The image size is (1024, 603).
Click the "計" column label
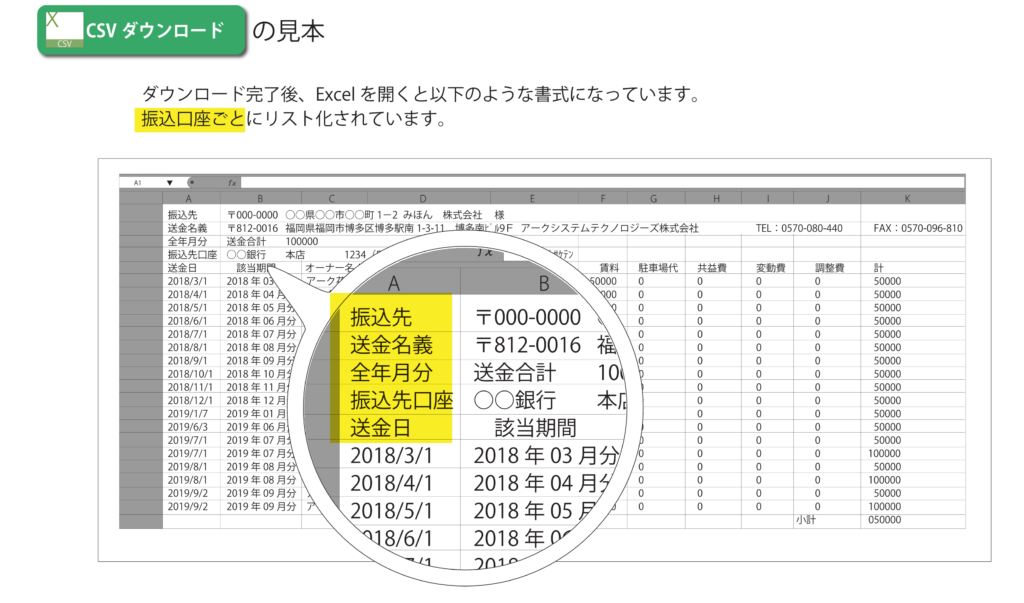point(878,268)
